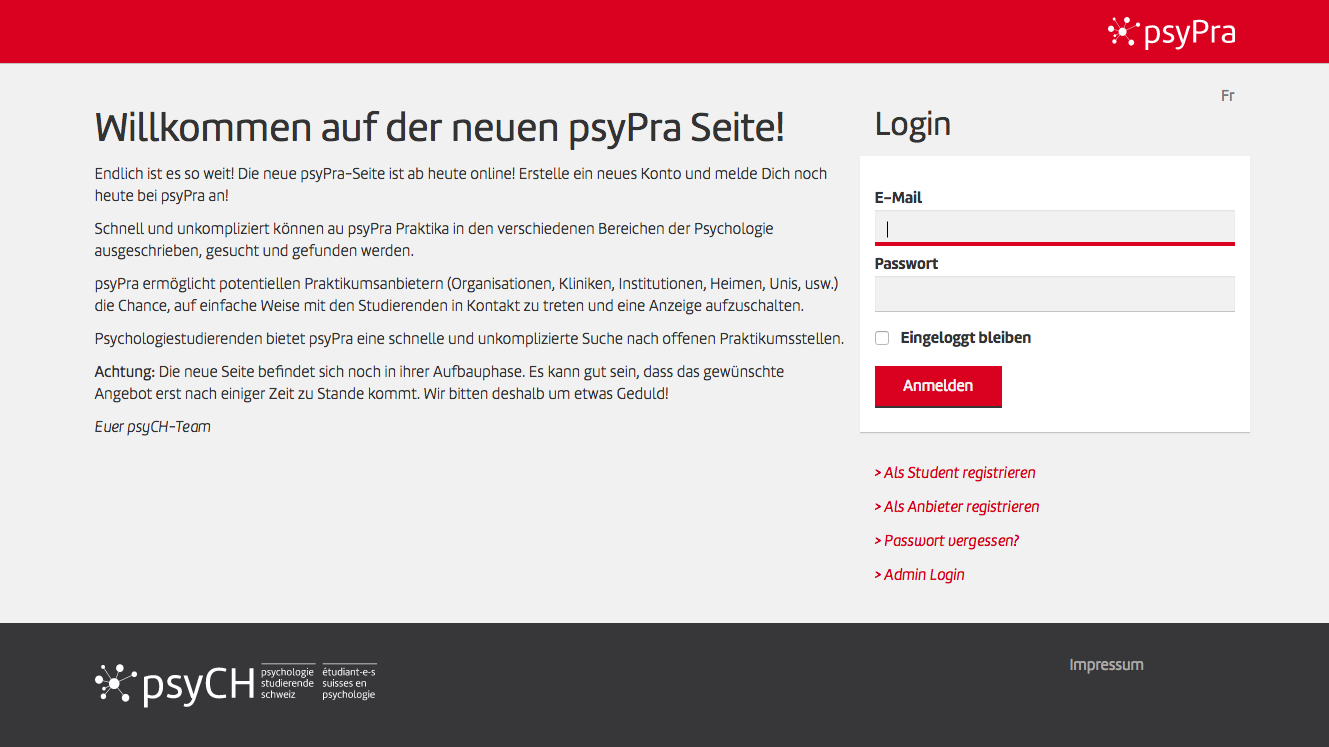1329x747 pixels.
Task: Click the bold Achtung: warning text
Action: point(124,372)
